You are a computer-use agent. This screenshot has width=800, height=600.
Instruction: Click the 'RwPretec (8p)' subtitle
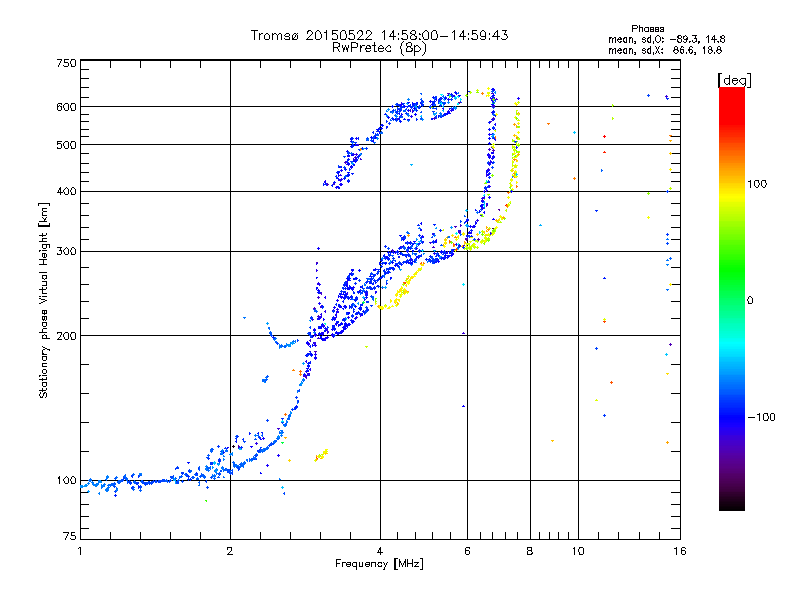point(379,48)
